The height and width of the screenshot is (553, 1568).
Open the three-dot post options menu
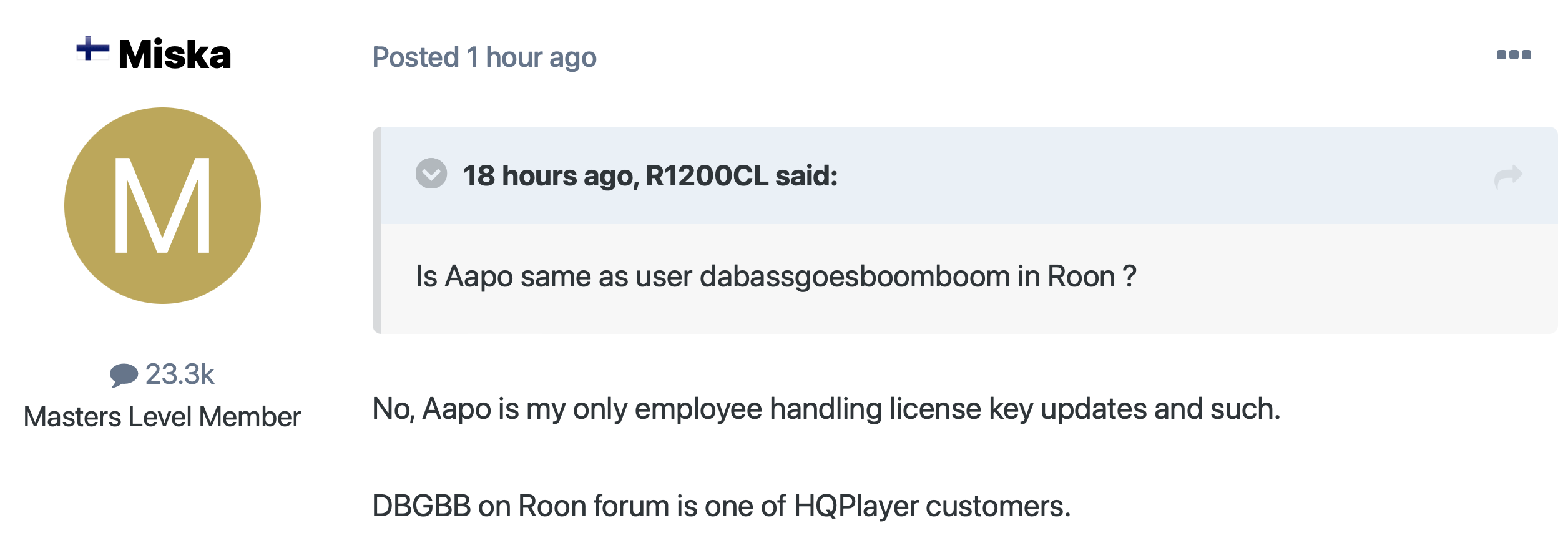pyautogui.click(x=1514, y=55)
